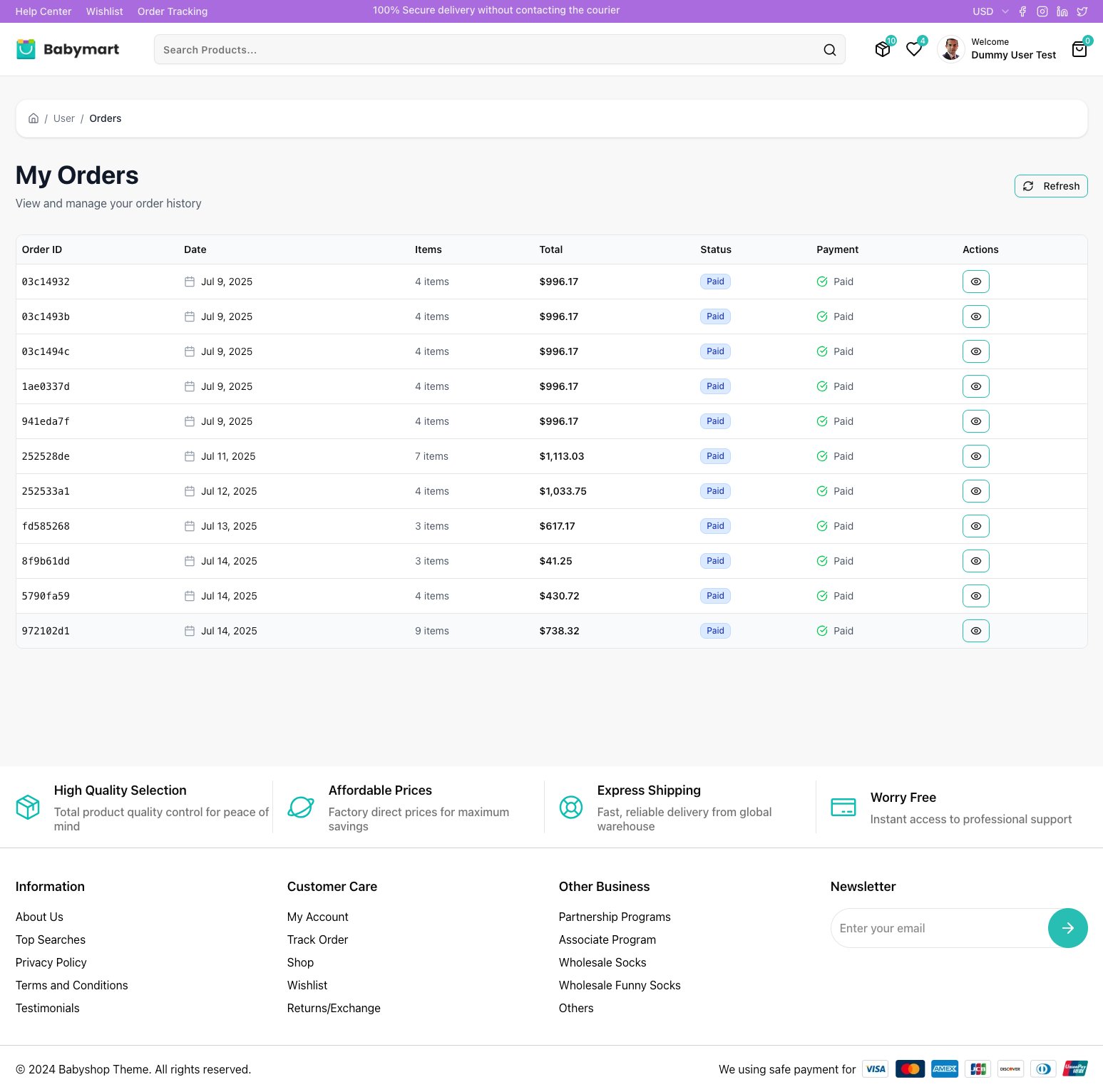View details of order 252528de
The image size is (1103, 1092).
click(x=975, y=456)
